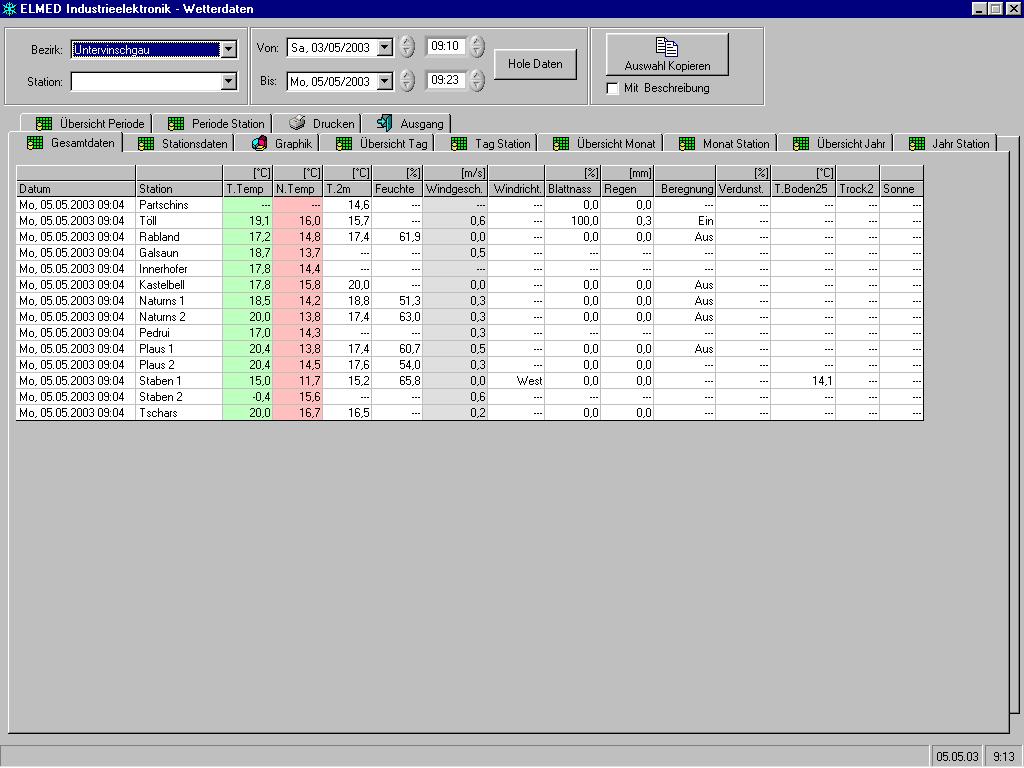Click the Übersicht Jahr table icon
1024x768 pixels.
[801, 144]
